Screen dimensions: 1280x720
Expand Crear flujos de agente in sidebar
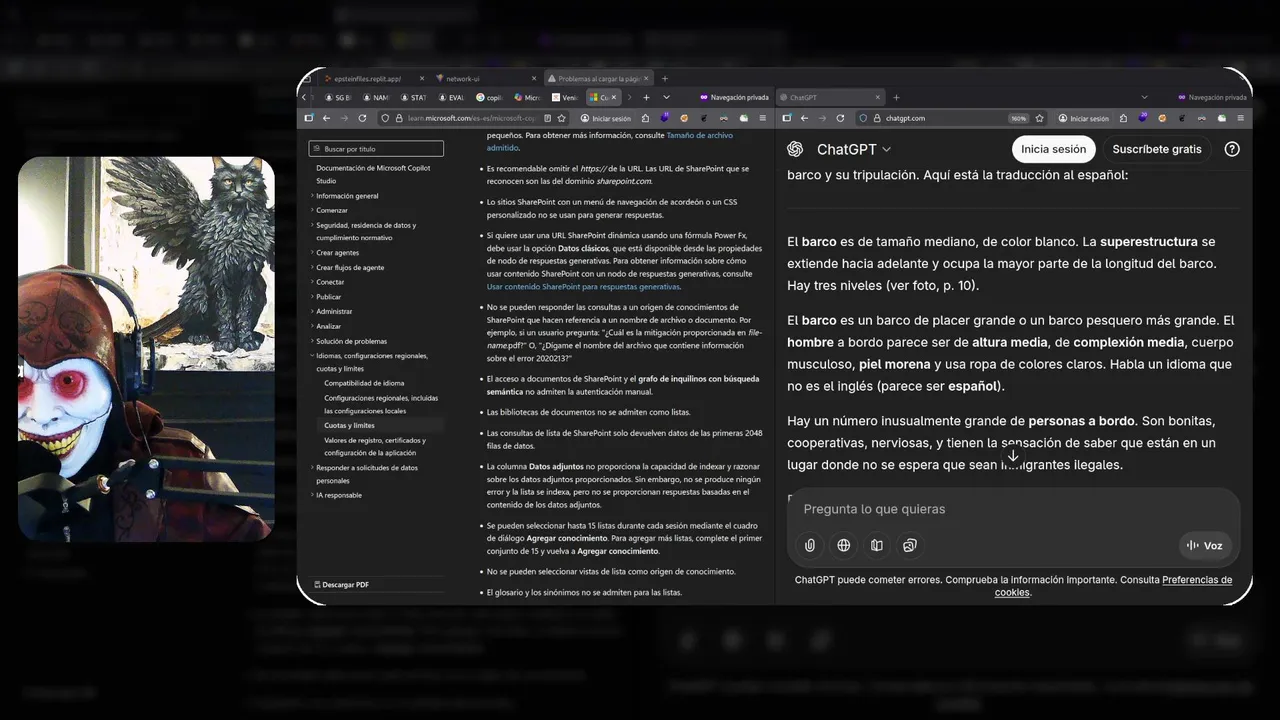(x=350, y=268)
